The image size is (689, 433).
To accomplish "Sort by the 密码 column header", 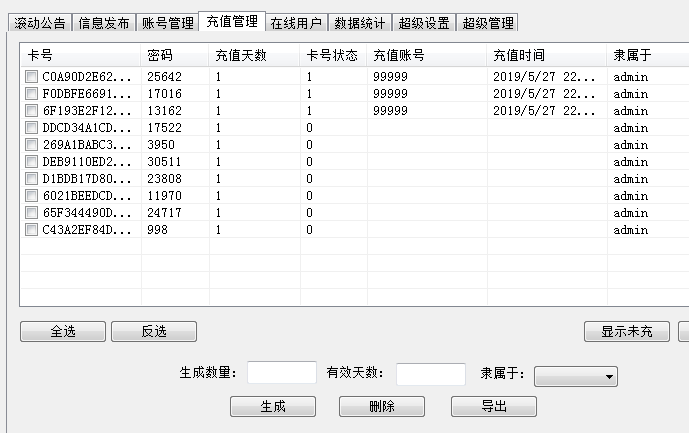I will tap(175, 55).
